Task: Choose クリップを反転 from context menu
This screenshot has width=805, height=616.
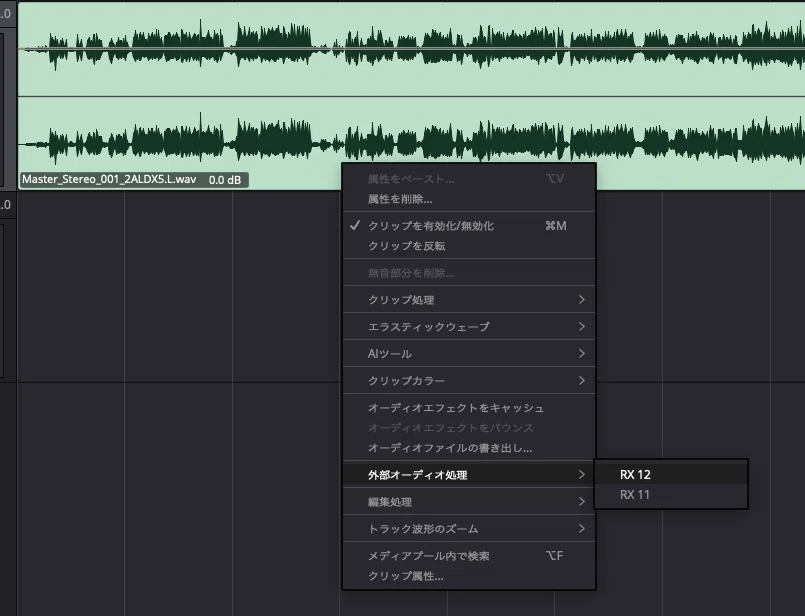Action: [x=469, y=246]
